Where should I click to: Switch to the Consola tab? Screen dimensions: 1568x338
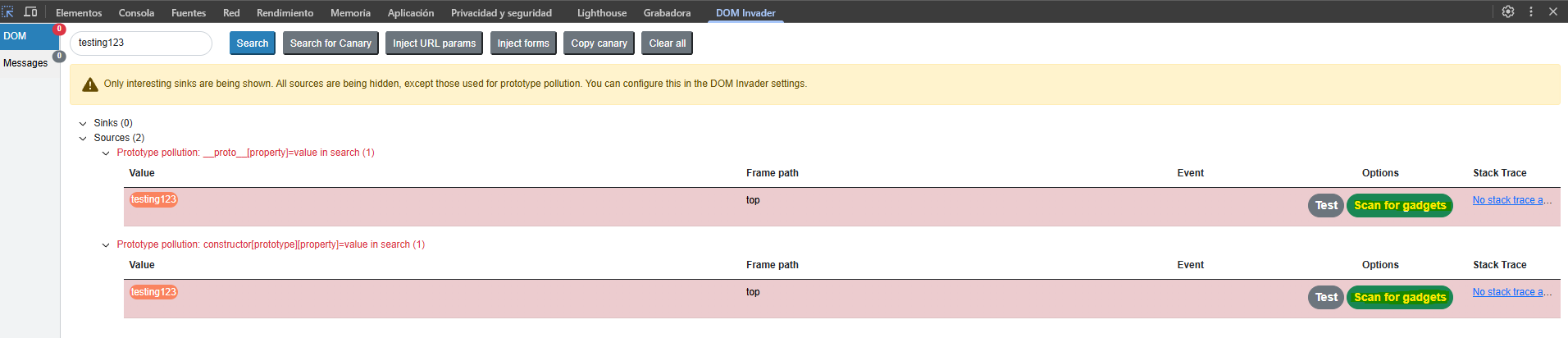pos(136,13)
